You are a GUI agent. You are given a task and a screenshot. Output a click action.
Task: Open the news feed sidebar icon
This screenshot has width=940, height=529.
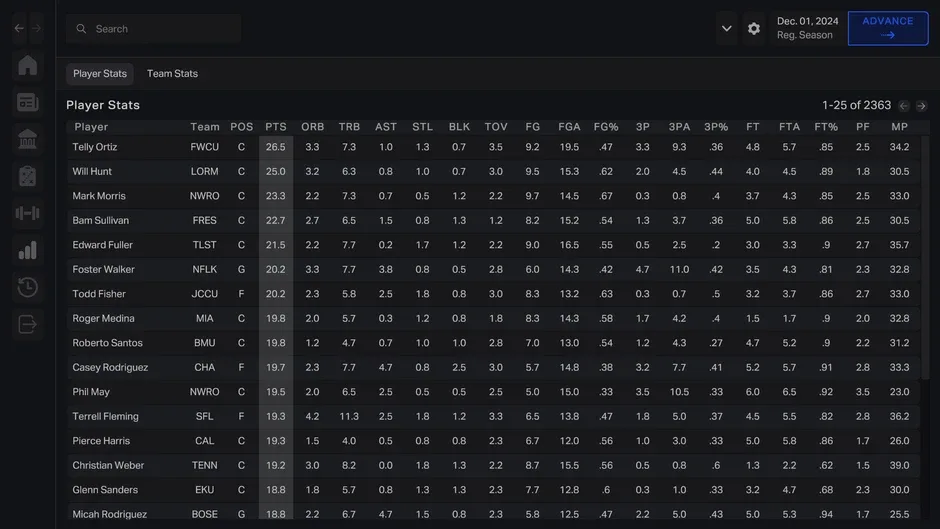[28, 103]
